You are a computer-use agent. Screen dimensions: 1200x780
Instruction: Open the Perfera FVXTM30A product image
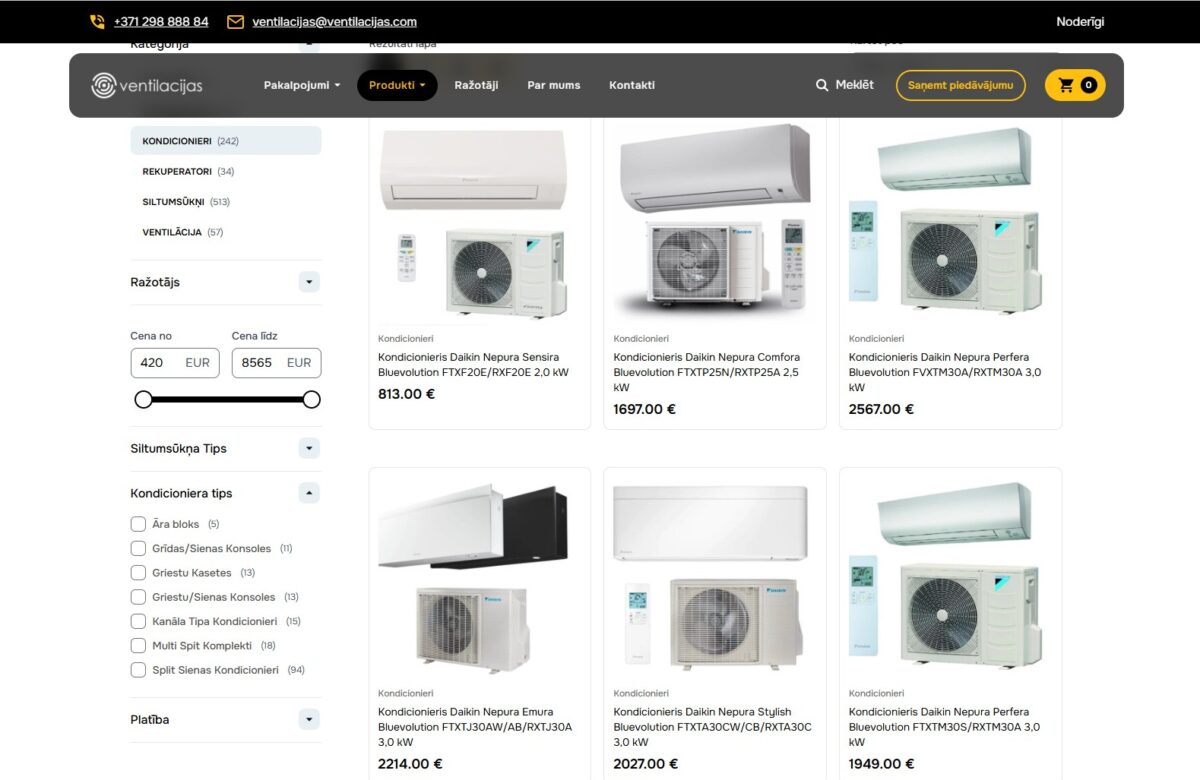coord(951,220)
